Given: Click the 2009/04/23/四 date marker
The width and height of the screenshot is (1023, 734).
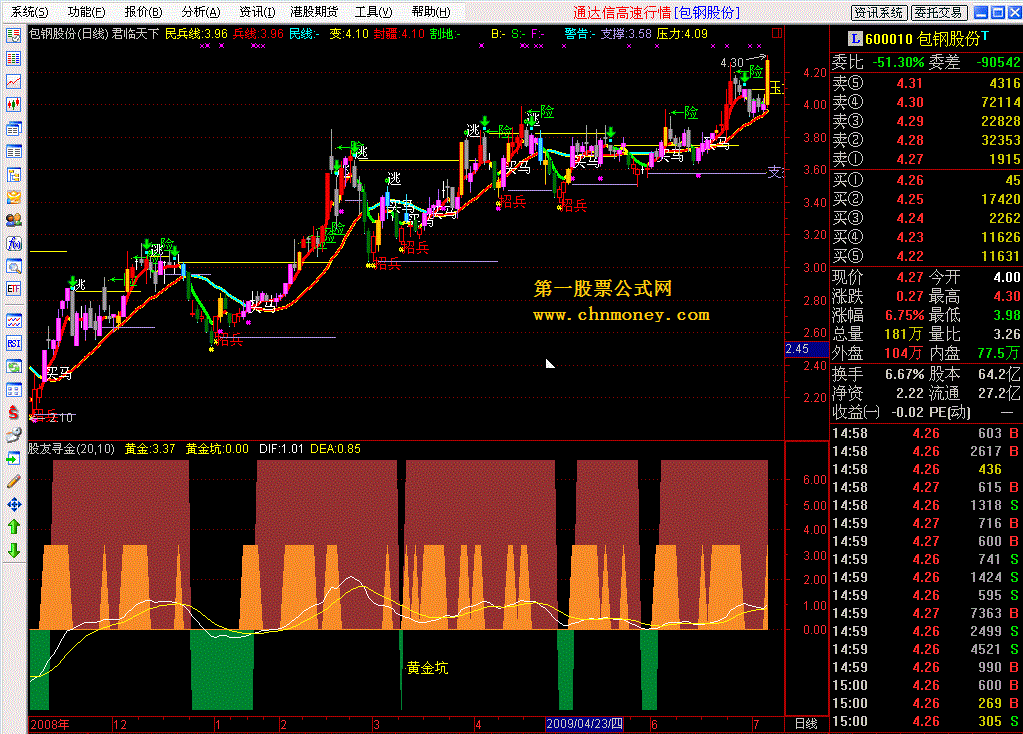Looking at the screenshot, I should 585,724.
